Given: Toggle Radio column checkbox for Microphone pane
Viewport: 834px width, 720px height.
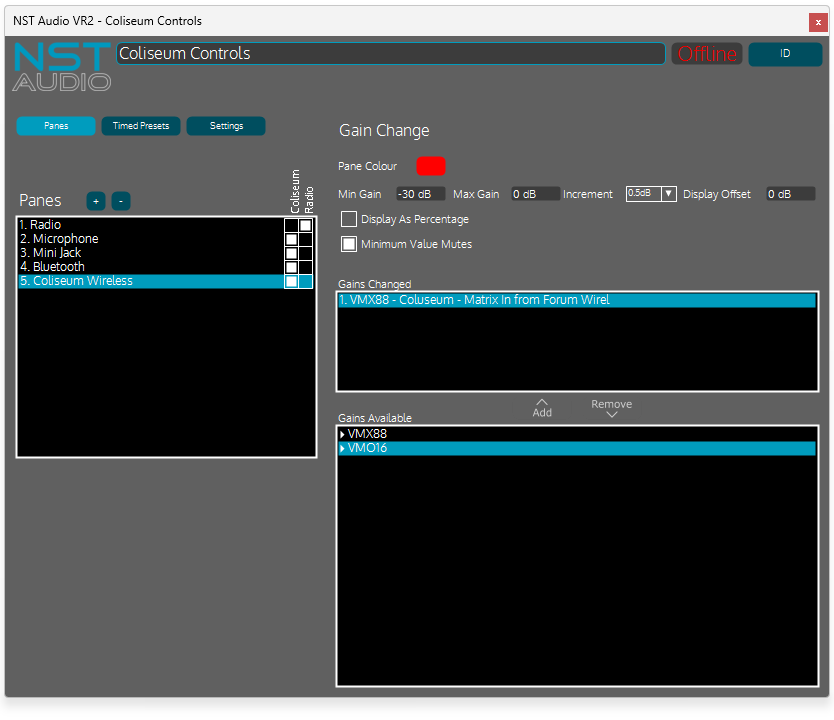Looking at the screenshot, I should tap(305, 240).
